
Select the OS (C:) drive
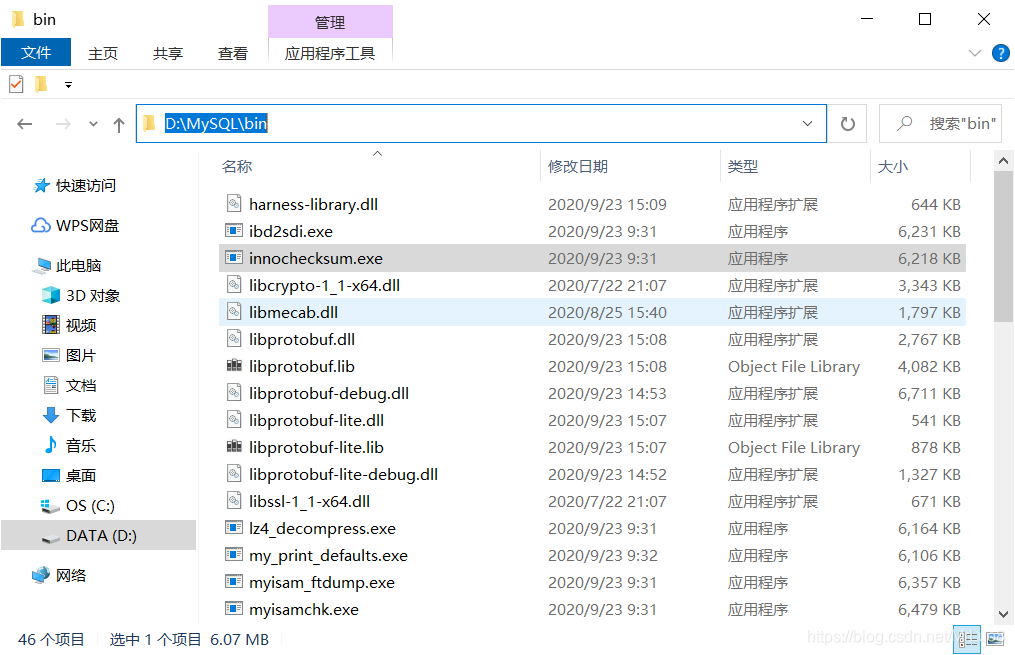tap(78, 505)
